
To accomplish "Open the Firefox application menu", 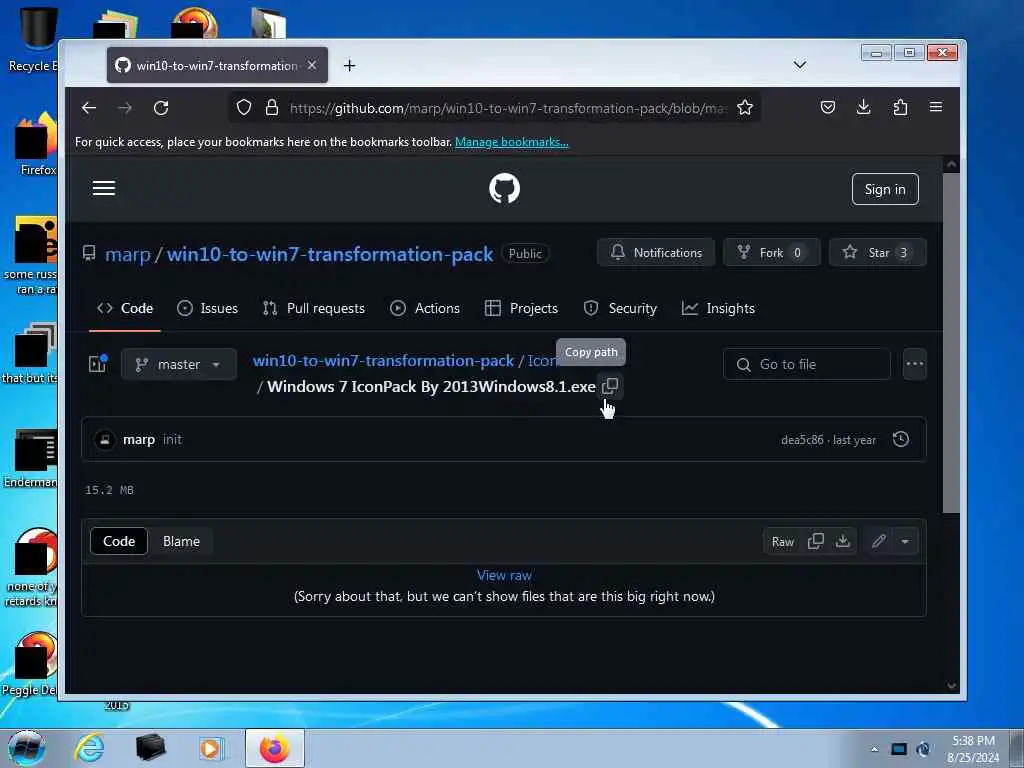I will point(936,107).
